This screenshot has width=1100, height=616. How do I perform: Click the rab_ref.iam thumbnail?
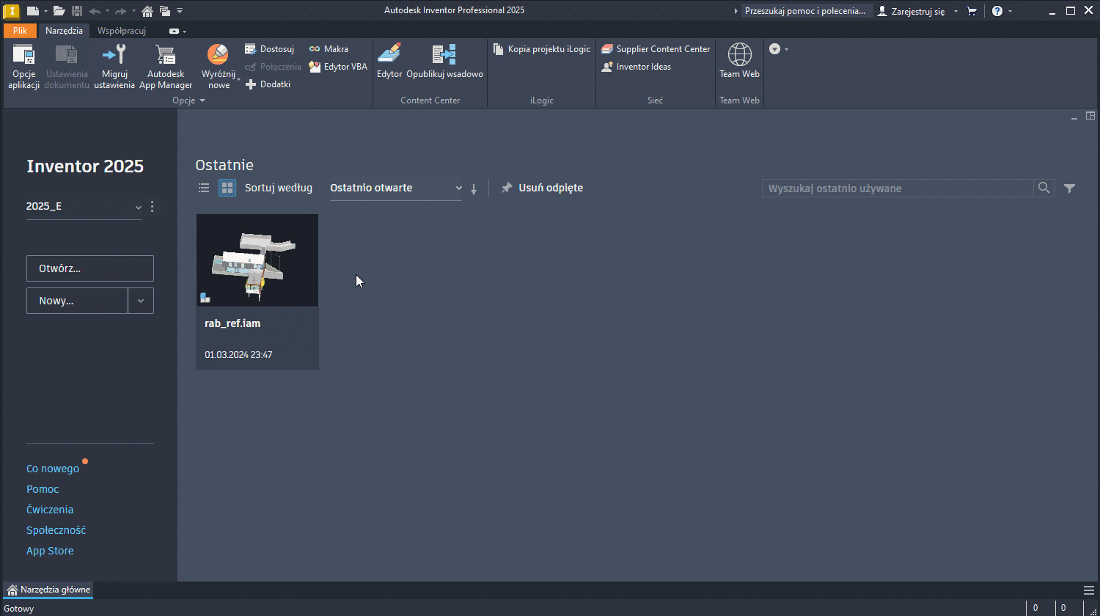(x=257, y=260)
